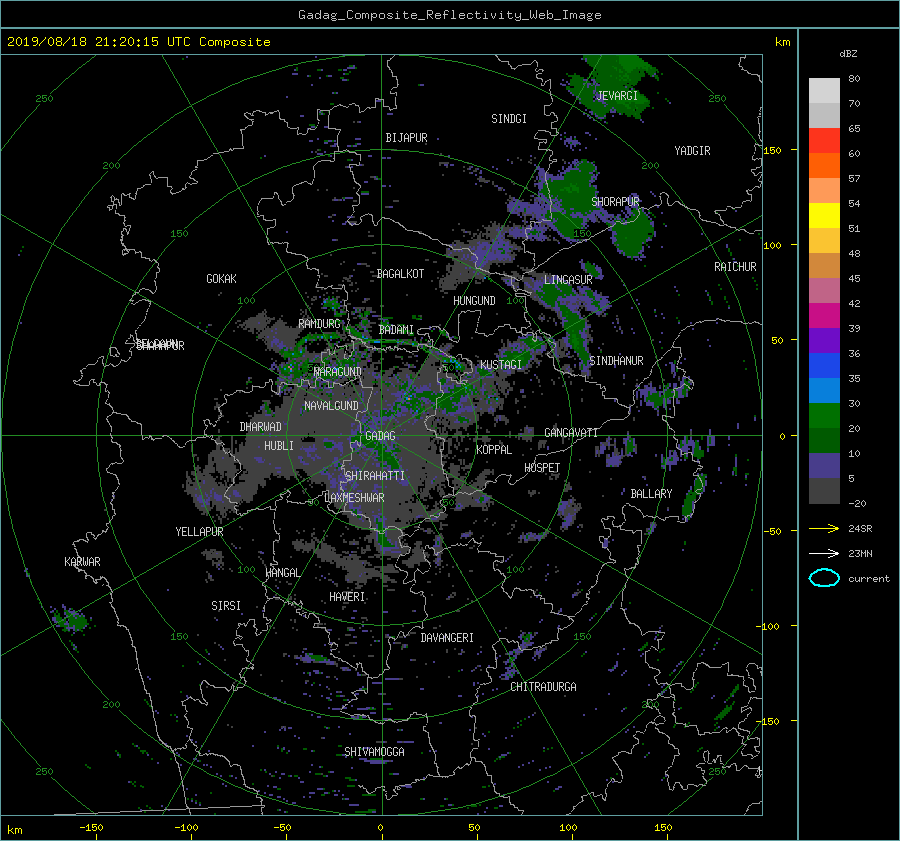Click the RAMDURG label
The height and width of the screenshot is (841, 900).
pos(319,324)
